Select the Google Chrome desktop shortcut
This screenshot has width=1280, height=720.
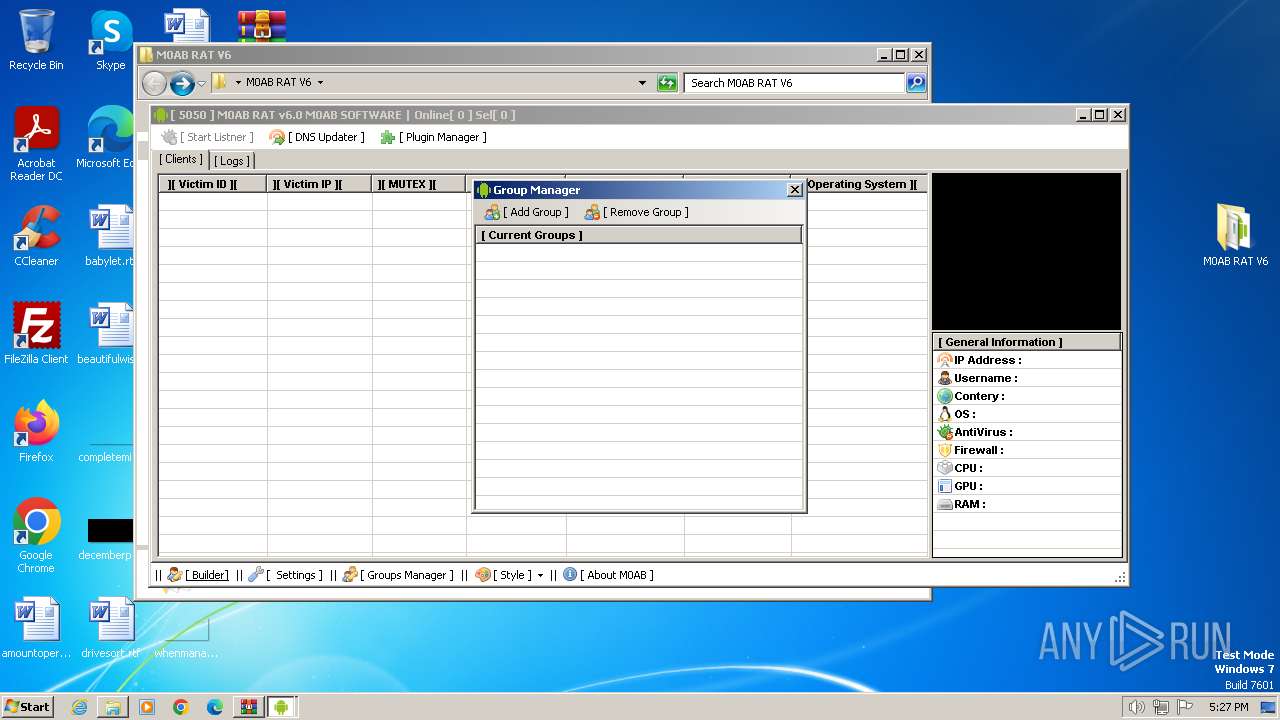pyautogui.click(x=36, y=536)
